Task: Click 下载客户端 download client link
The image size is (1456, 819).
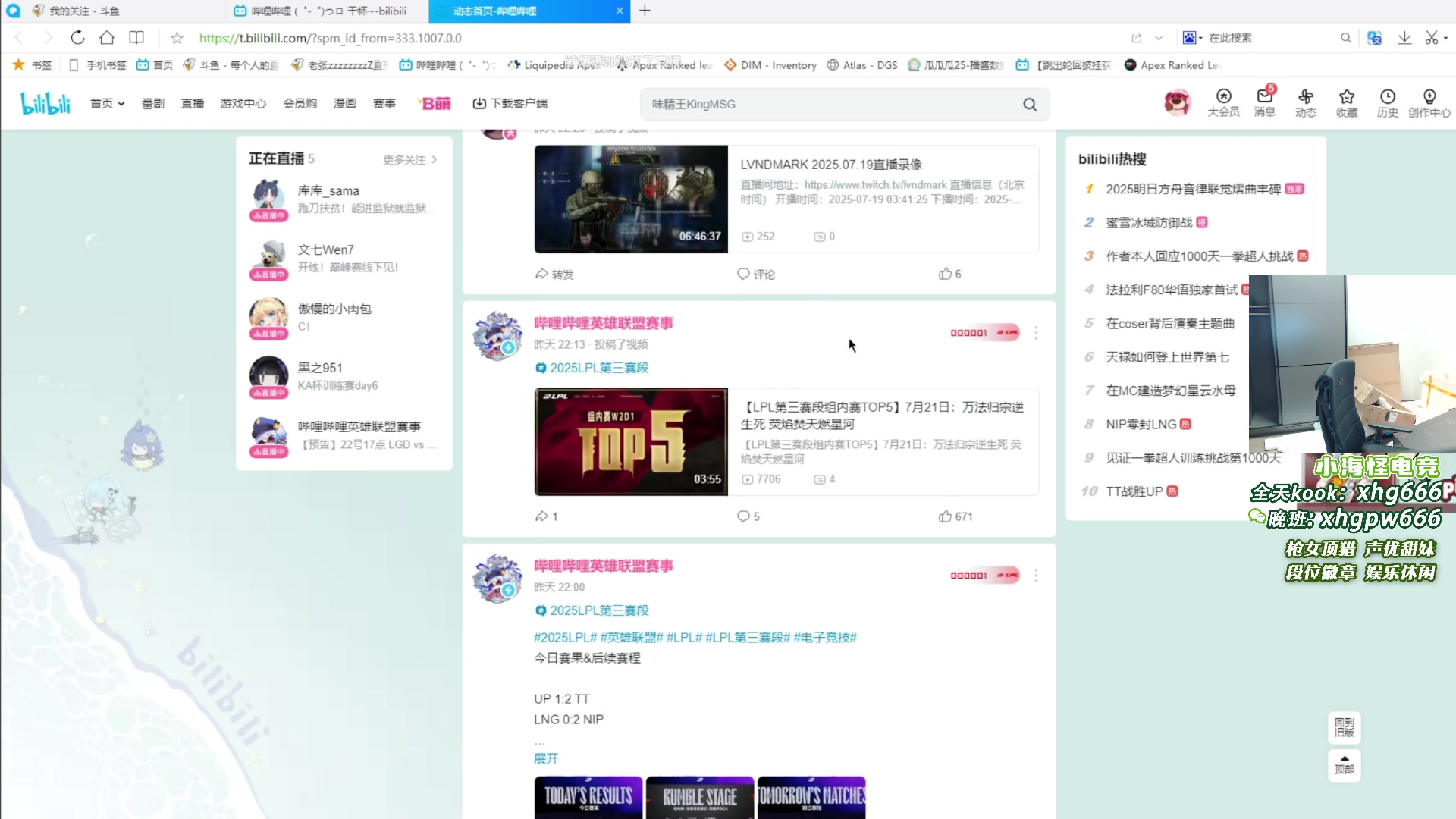Action: coord(510,104)
